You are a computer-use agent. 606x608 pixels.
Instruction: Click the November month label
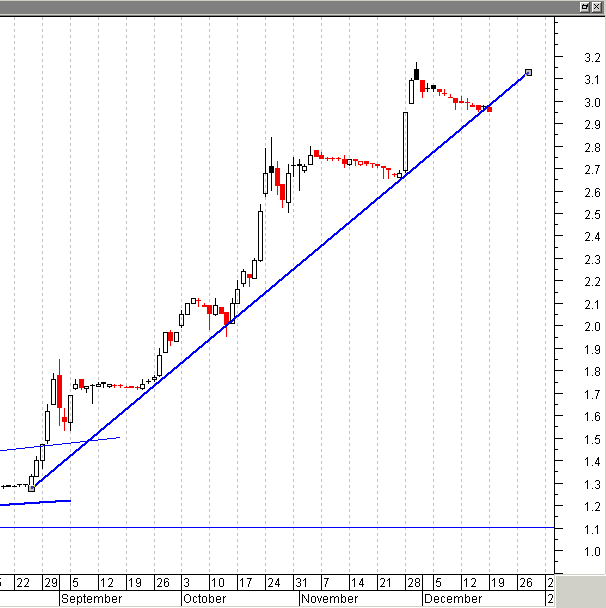330,599
